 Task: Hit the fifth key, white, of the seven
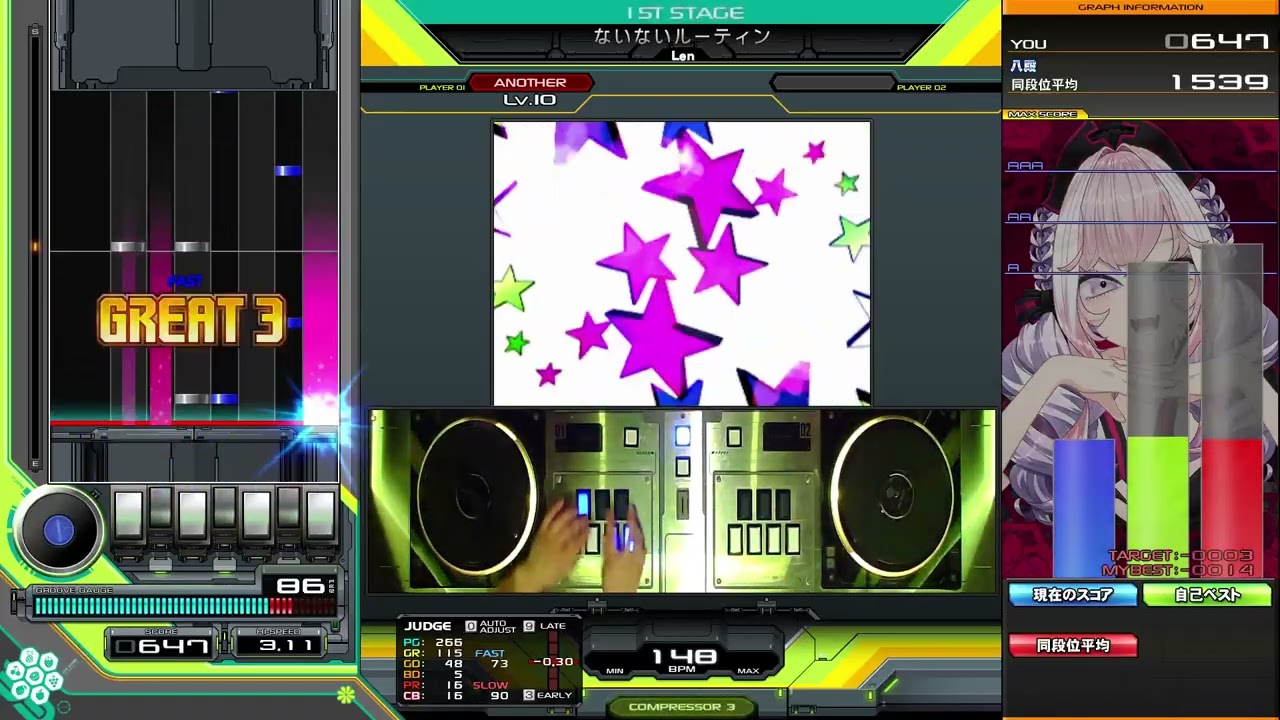[257, 514]
